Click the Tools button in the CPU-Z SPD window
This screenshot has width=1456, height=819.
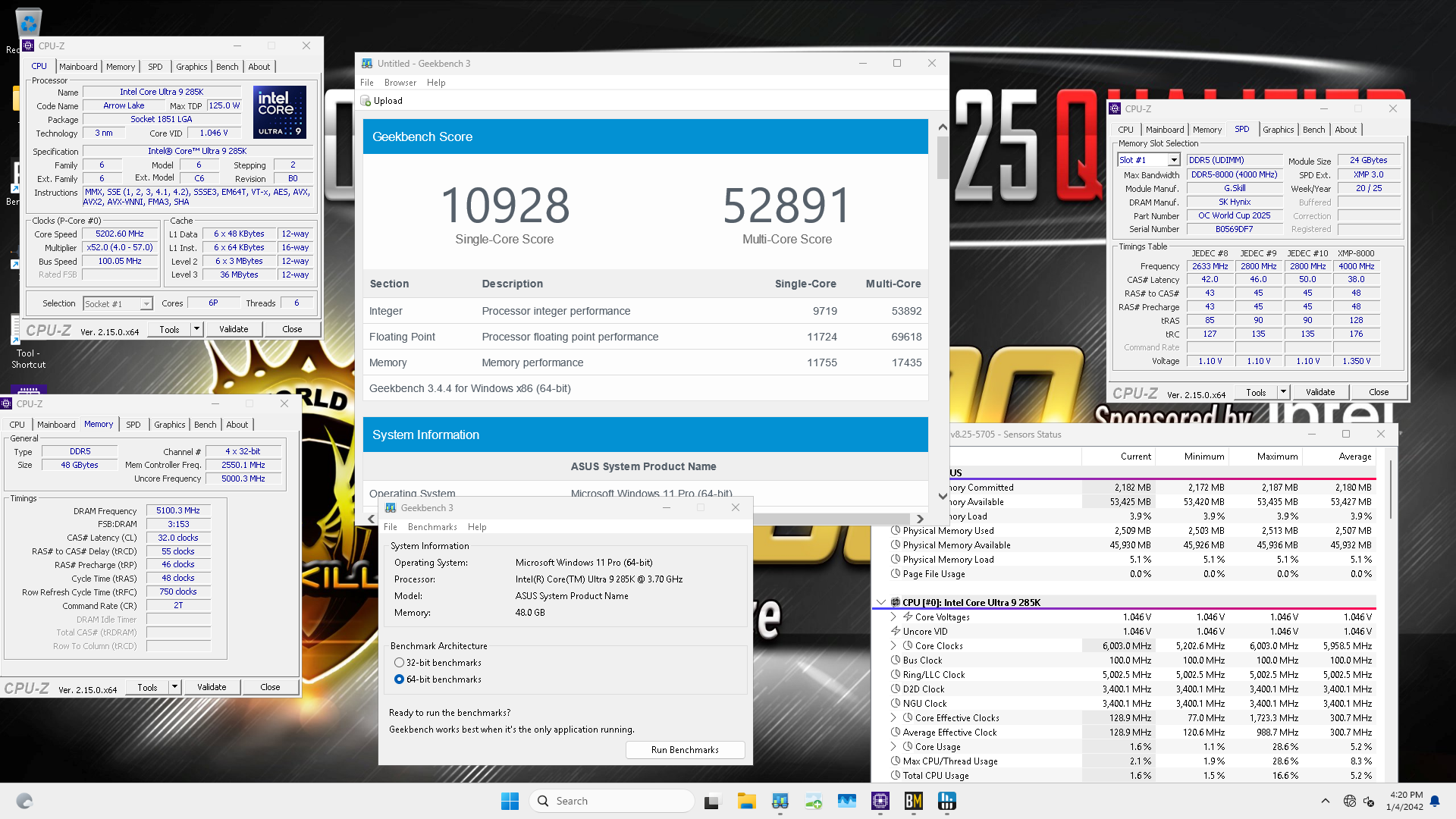[1256, 392]
